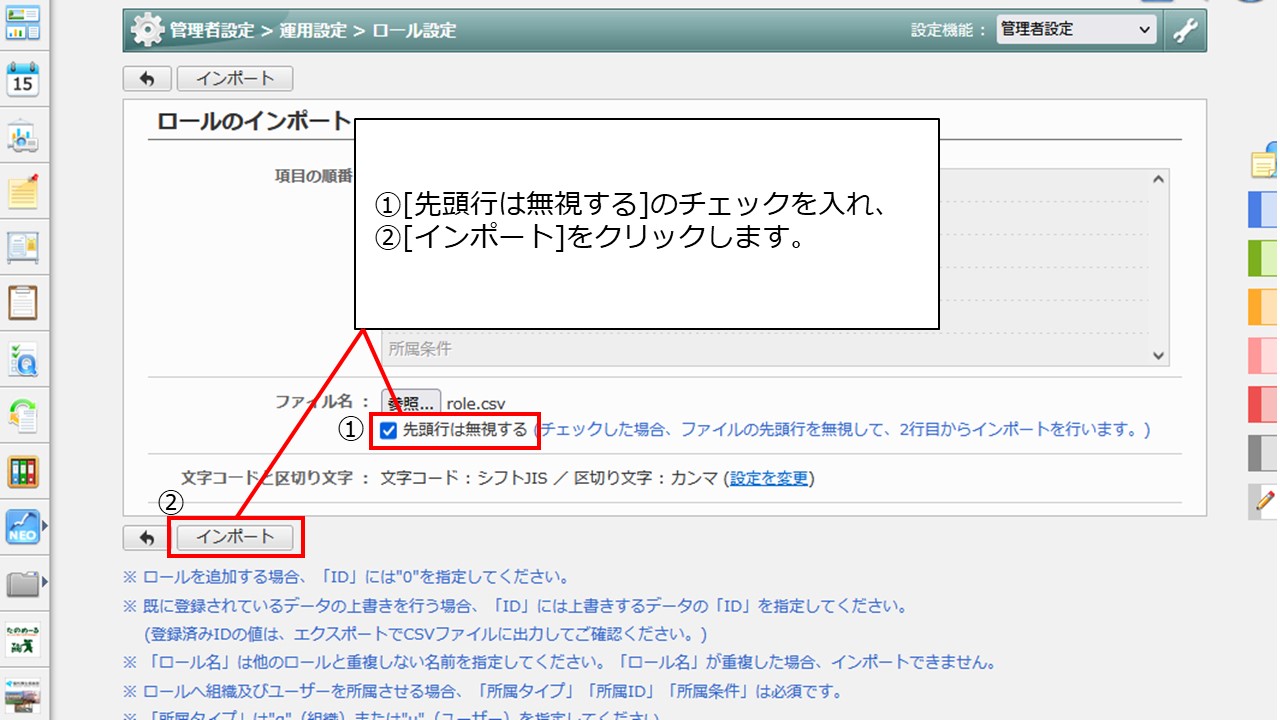
Task: Click the bottom インポート button
Action: pyautogui.click(x=235, y=537)
